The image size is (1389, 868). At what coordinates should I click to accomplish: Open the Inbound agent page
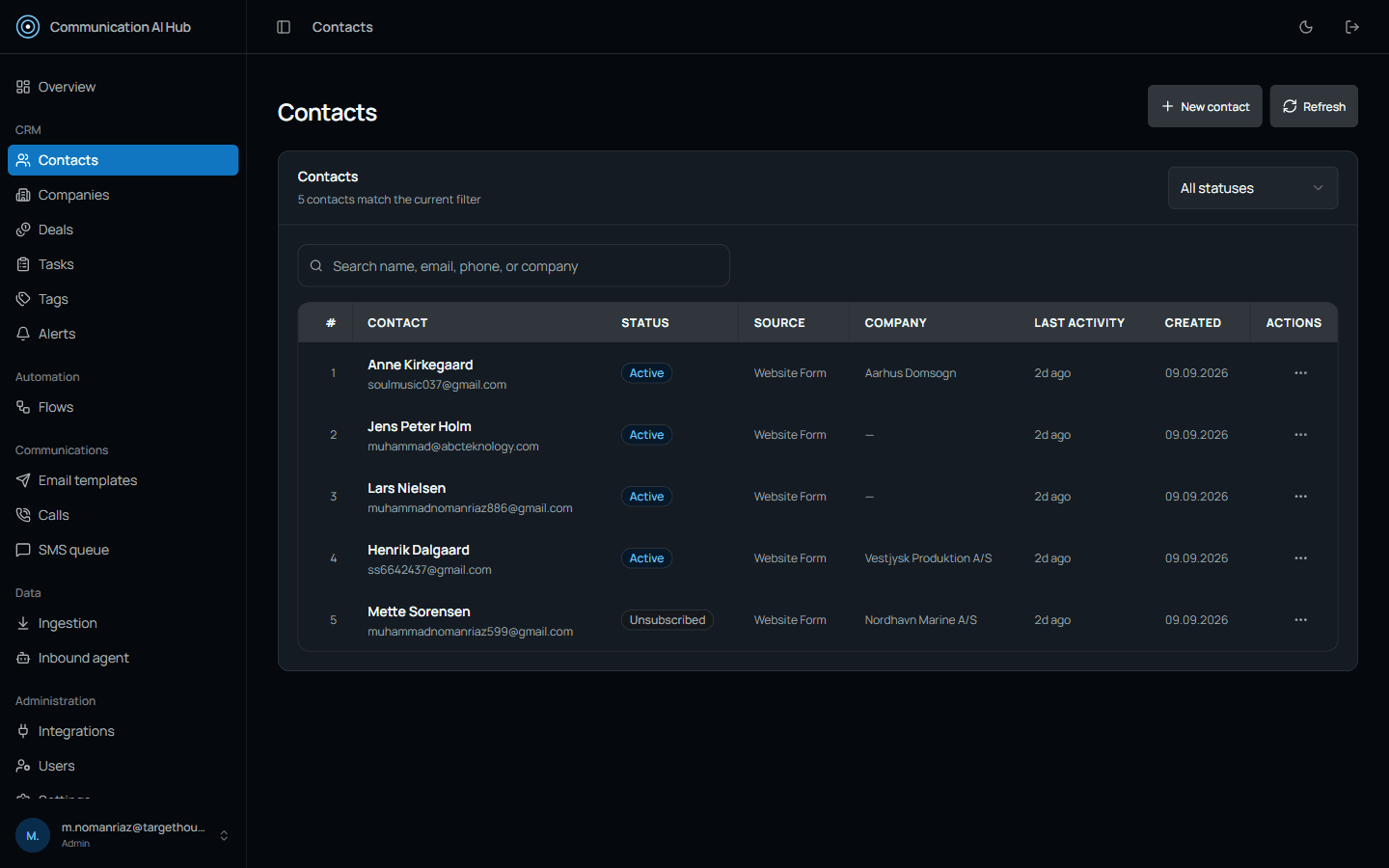pyautogui.click(x=123, y=658)
